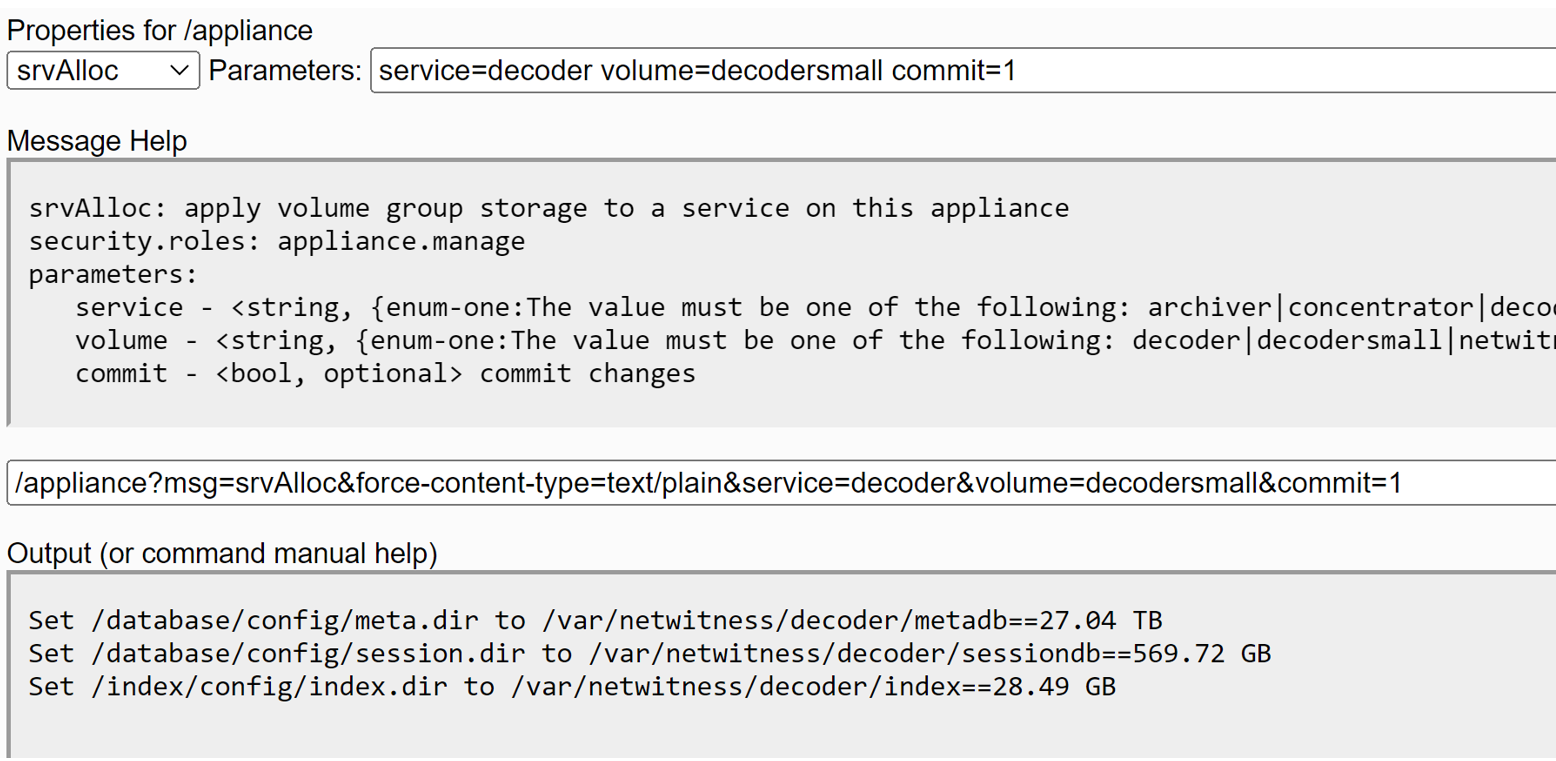Click the "Parameters:" label

click(285, 71)
